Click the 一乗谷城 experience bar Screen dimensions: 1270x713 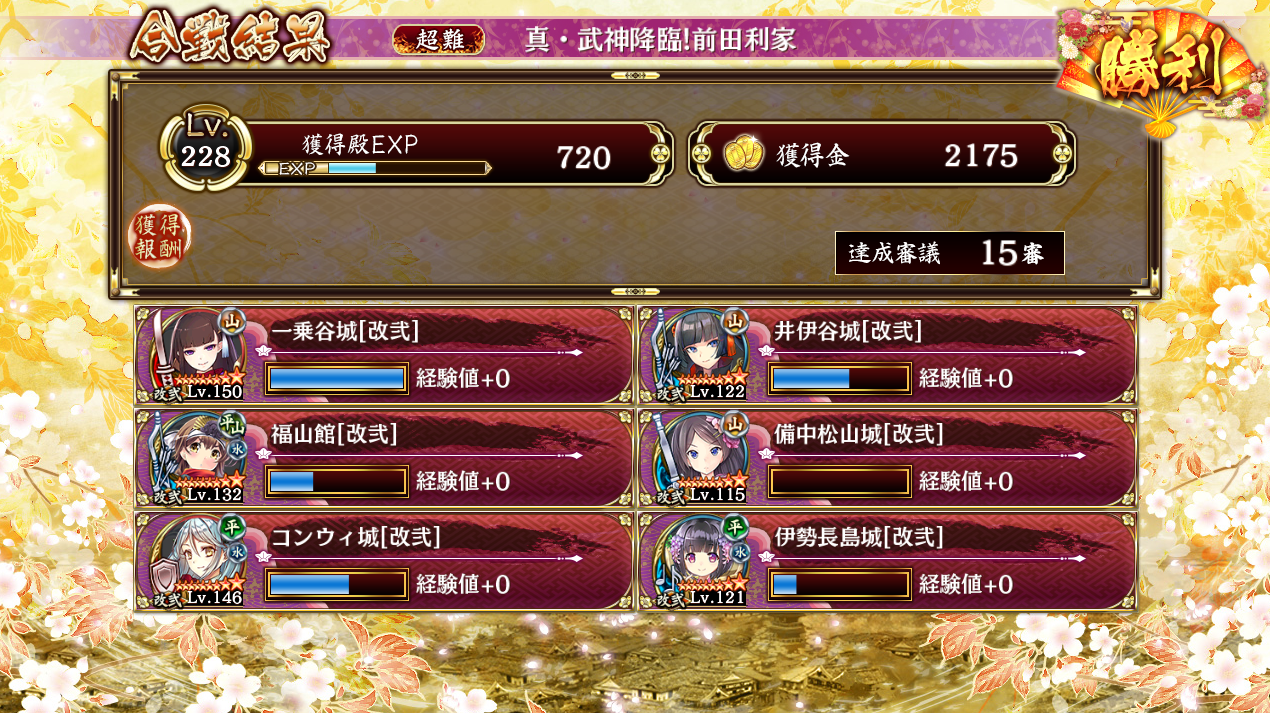(337, 378)
